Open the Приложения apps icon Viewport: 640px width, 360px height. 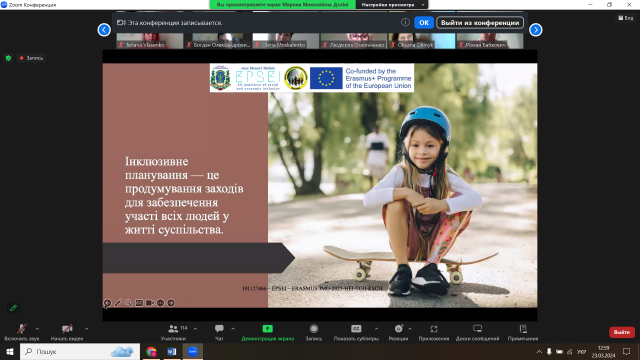(x=433, y=329)
